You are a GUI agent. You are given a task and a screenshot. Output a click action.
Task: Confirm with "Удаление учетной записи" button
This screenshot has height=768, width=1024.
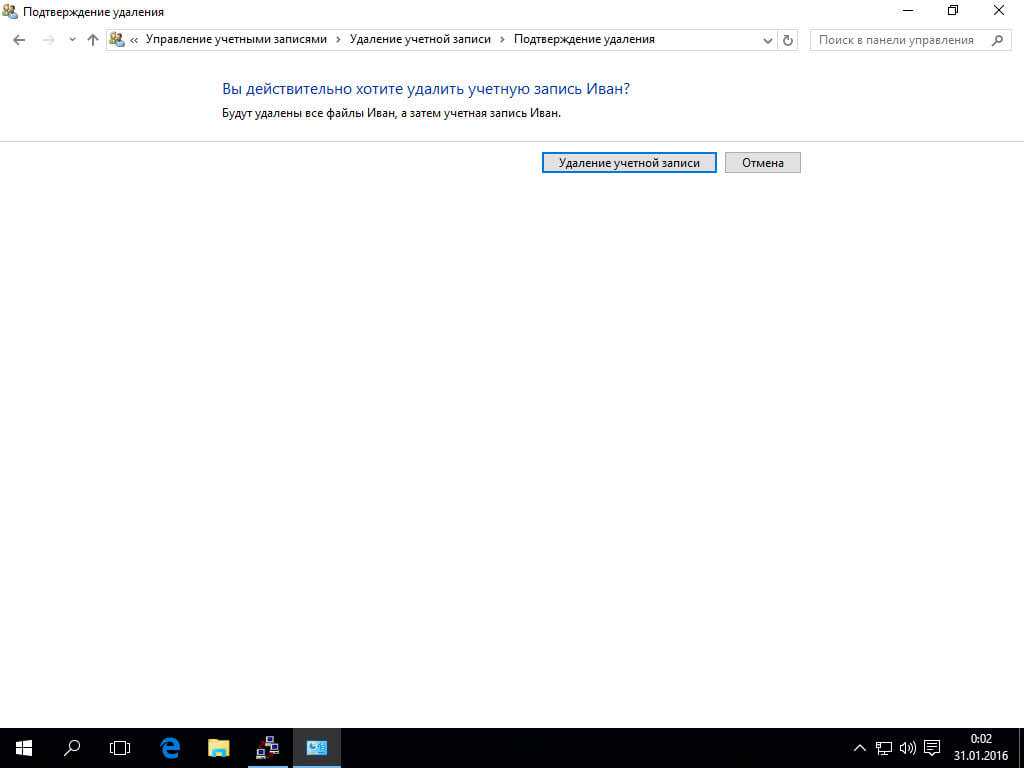pyautogui.click(x=628, y=163)
